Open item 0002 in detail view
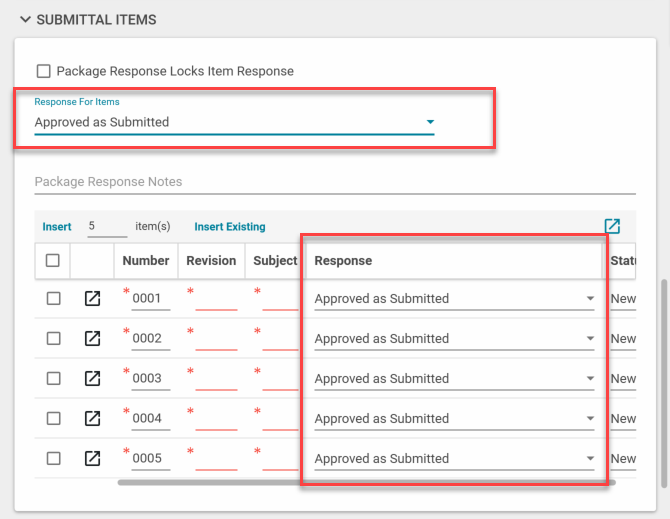Image resolution: width=670 pixels, height=519 pixels. pyautogui.click(x=92, y=338)
